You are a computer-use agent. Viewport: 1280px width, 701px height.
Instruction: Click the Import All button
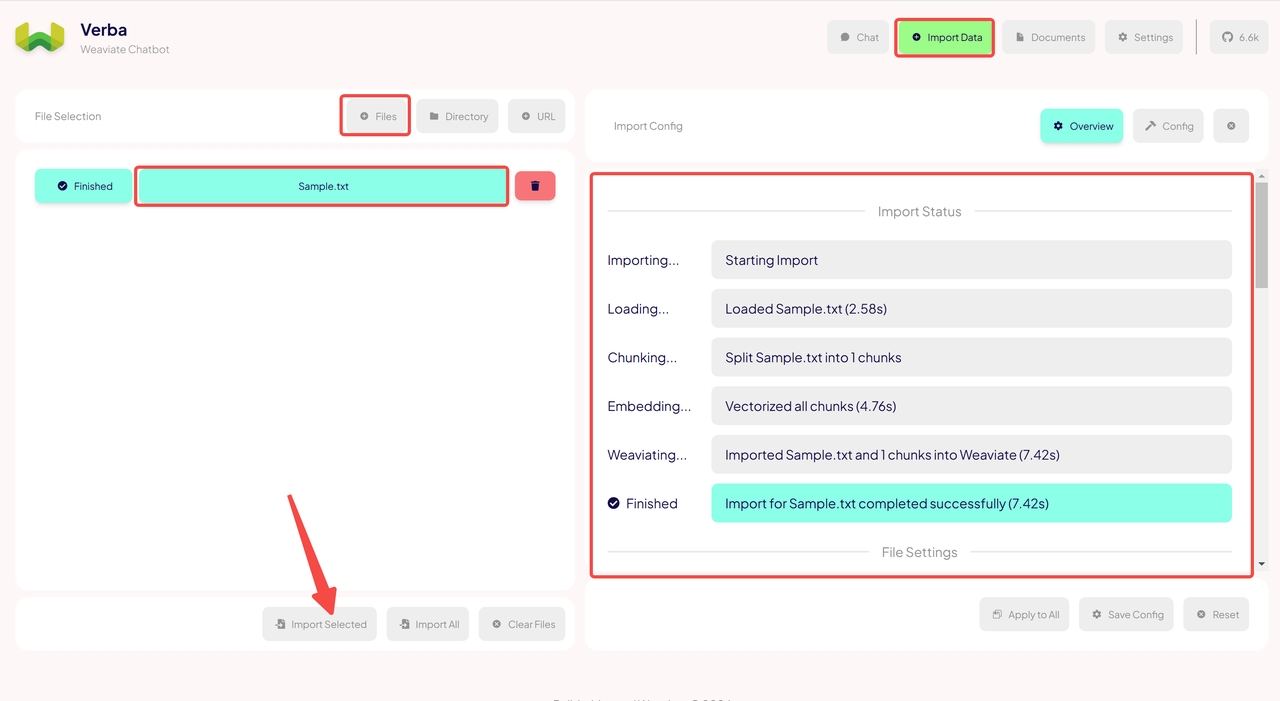[428, 624]
